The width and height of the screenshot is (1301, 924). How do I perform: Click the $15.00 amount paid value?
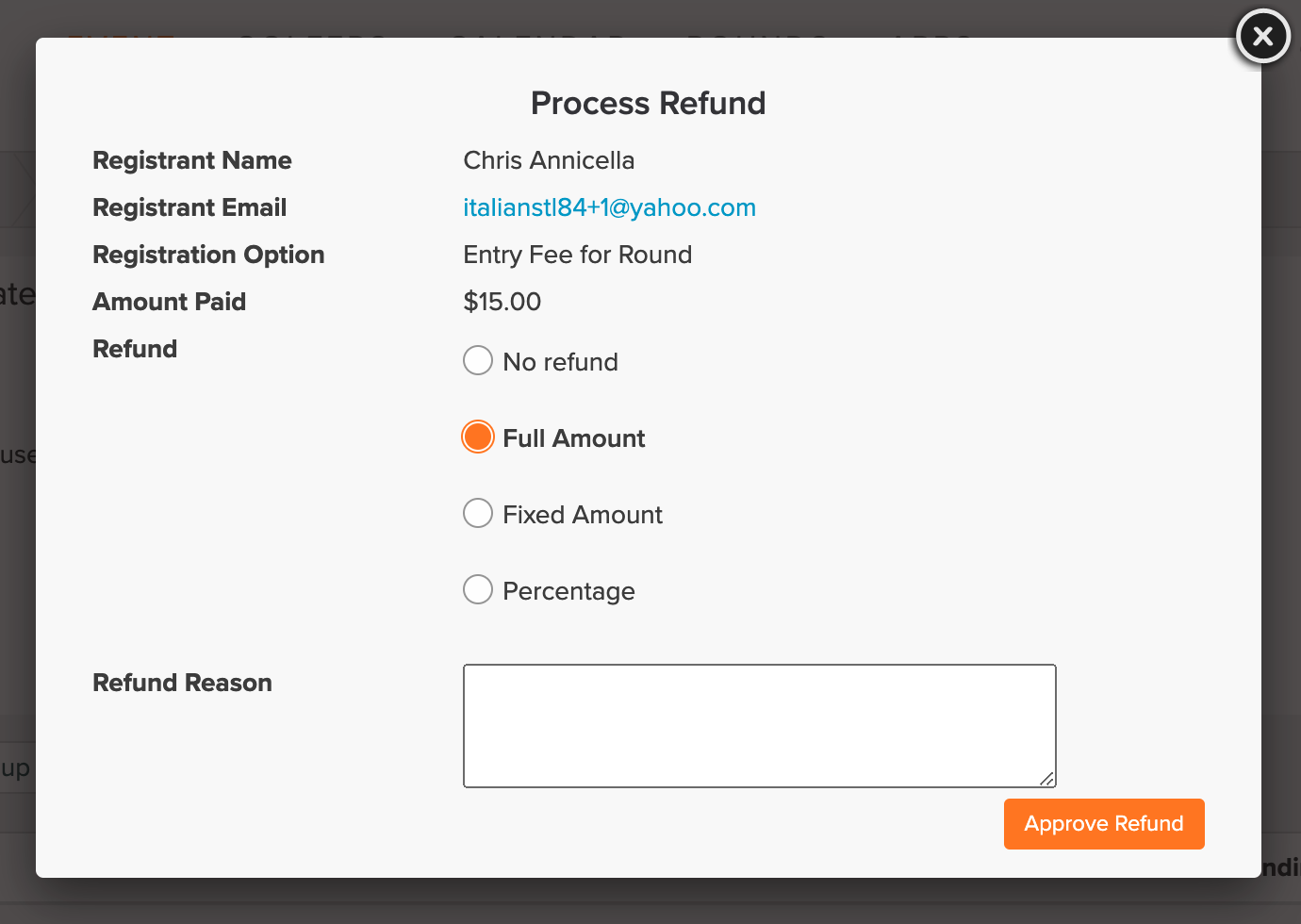click(502, 302)
